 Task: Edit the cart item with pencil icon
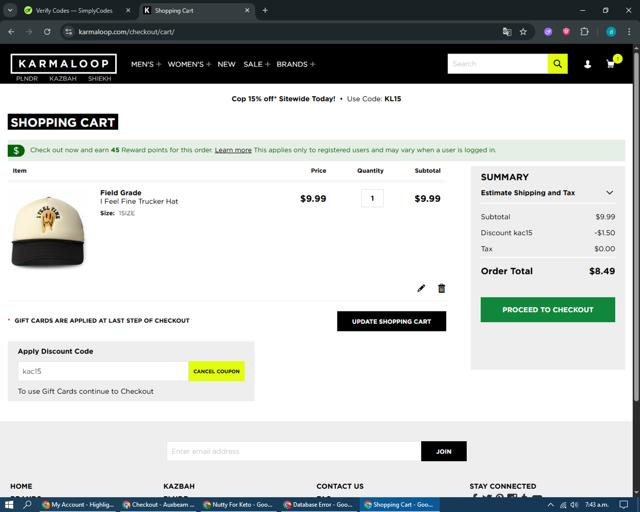point(421,288)
